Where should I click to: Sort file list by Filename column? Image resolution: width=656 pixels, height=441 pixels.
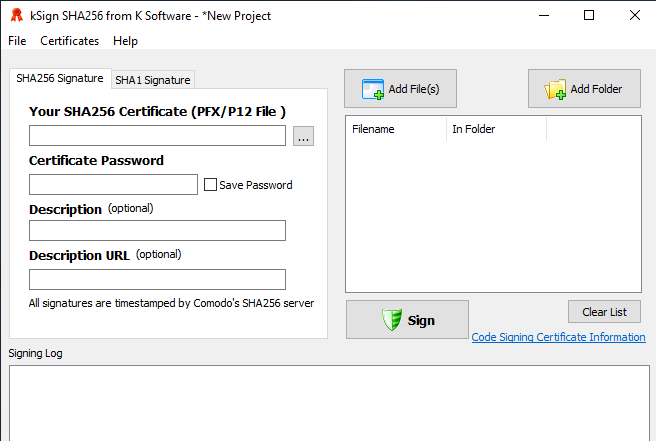(x=395, y=129)
